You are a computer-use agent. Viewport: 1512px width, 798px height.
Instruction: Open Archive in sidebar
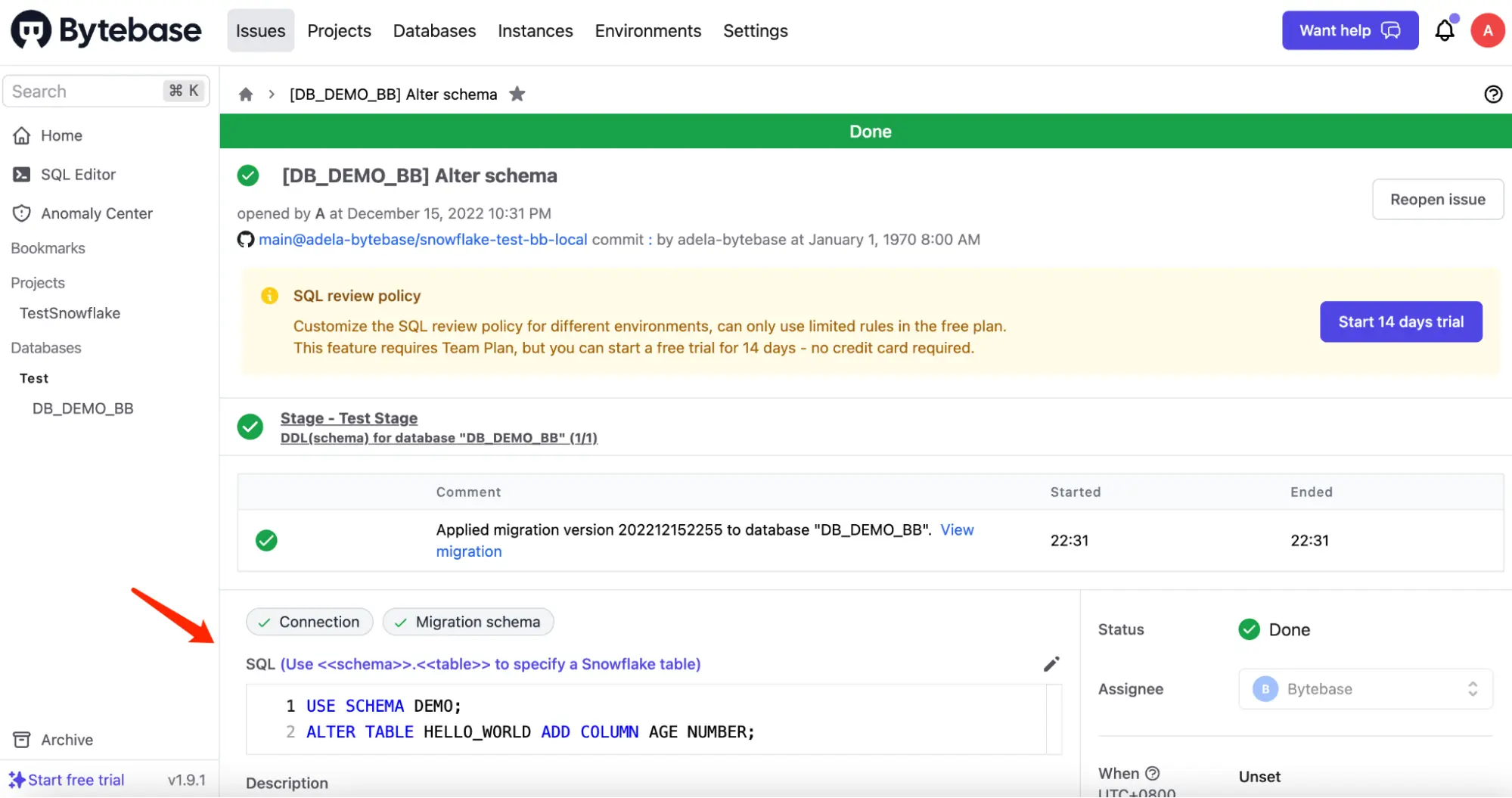(x=67, y=740)
